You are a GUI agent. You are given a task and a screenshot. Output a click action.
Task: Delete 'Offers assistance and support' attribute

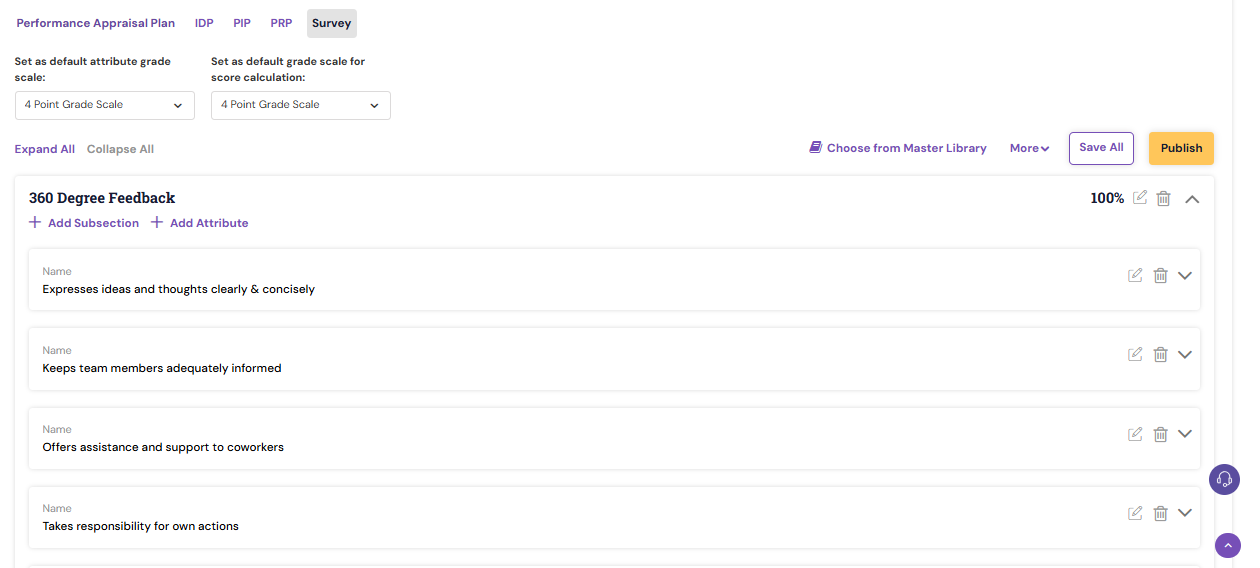1161,434
